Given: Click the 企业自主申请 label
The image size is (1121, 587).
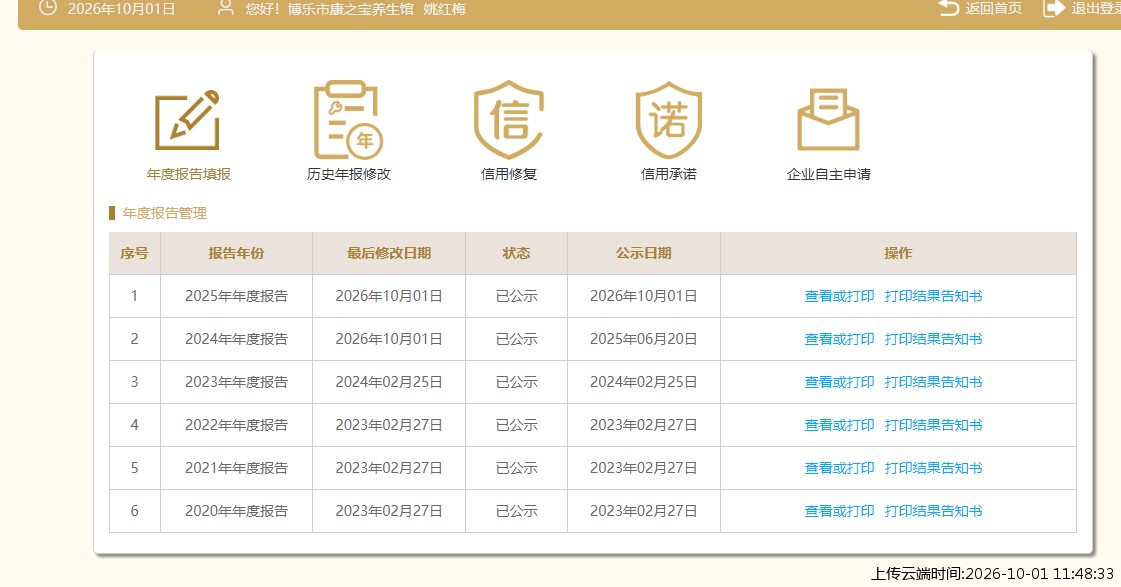Looking at the screenshot, I should (829, 174).
